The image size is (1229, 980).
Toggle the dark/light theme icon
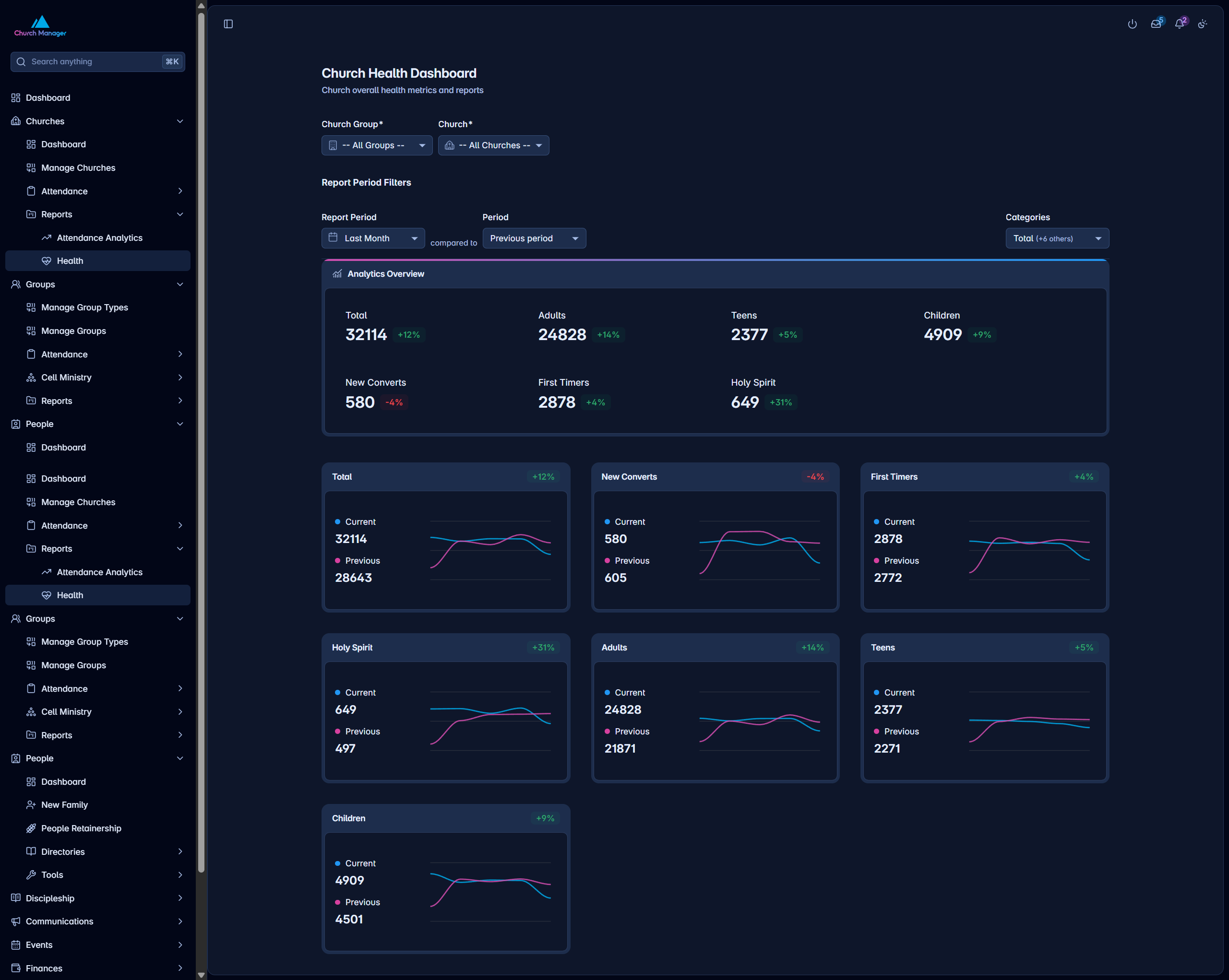click(x=1202, y=24)
